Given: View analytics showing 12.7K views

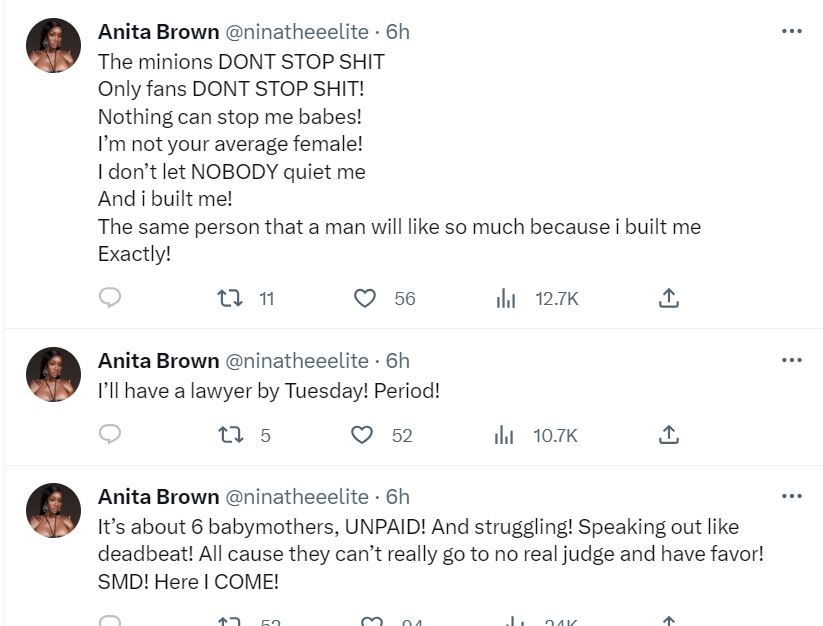Looking at the screenshot, I should (506, 298).
